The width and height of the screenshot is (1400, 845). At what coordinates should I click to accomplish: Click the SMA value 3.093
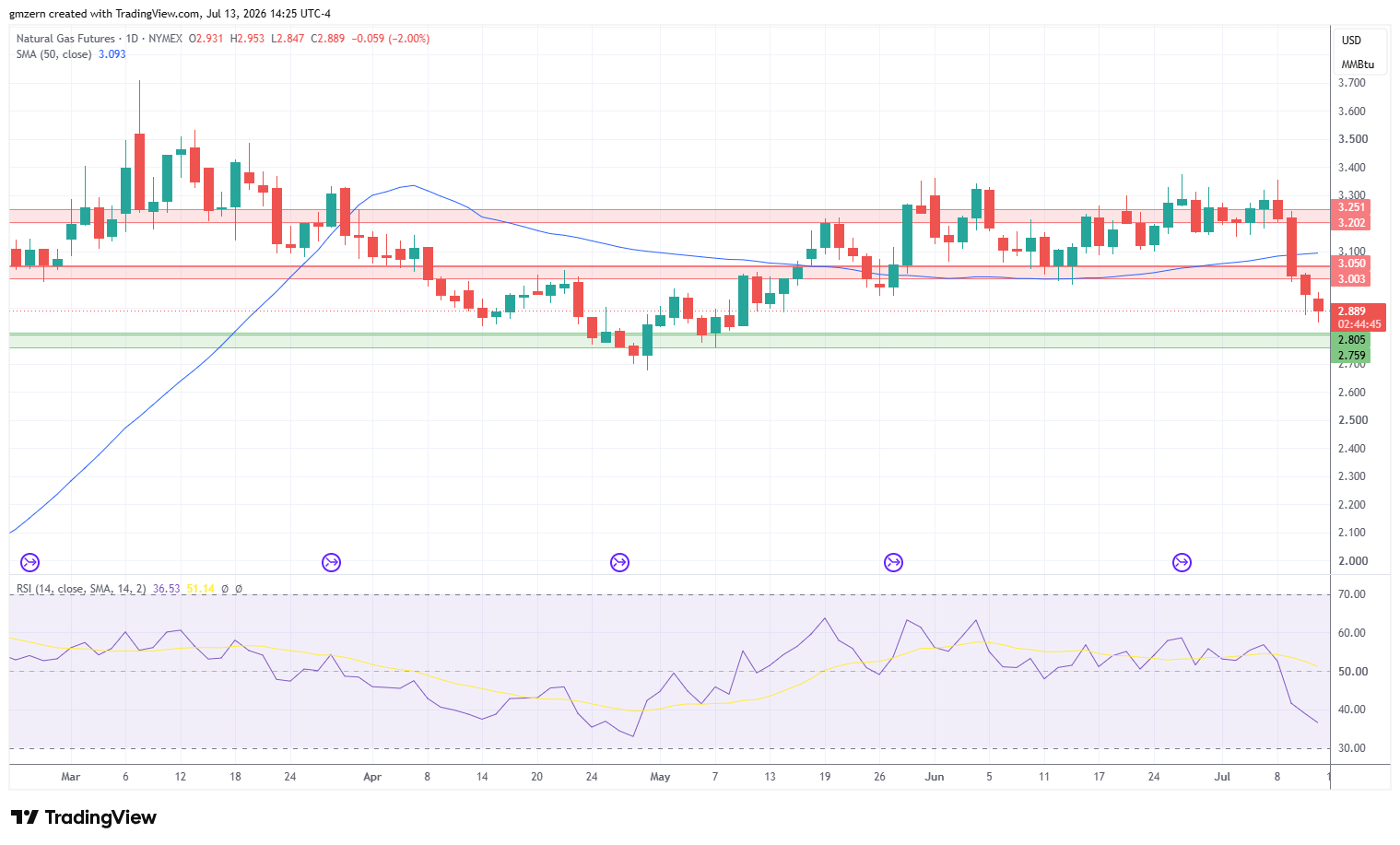pos(112,54)
